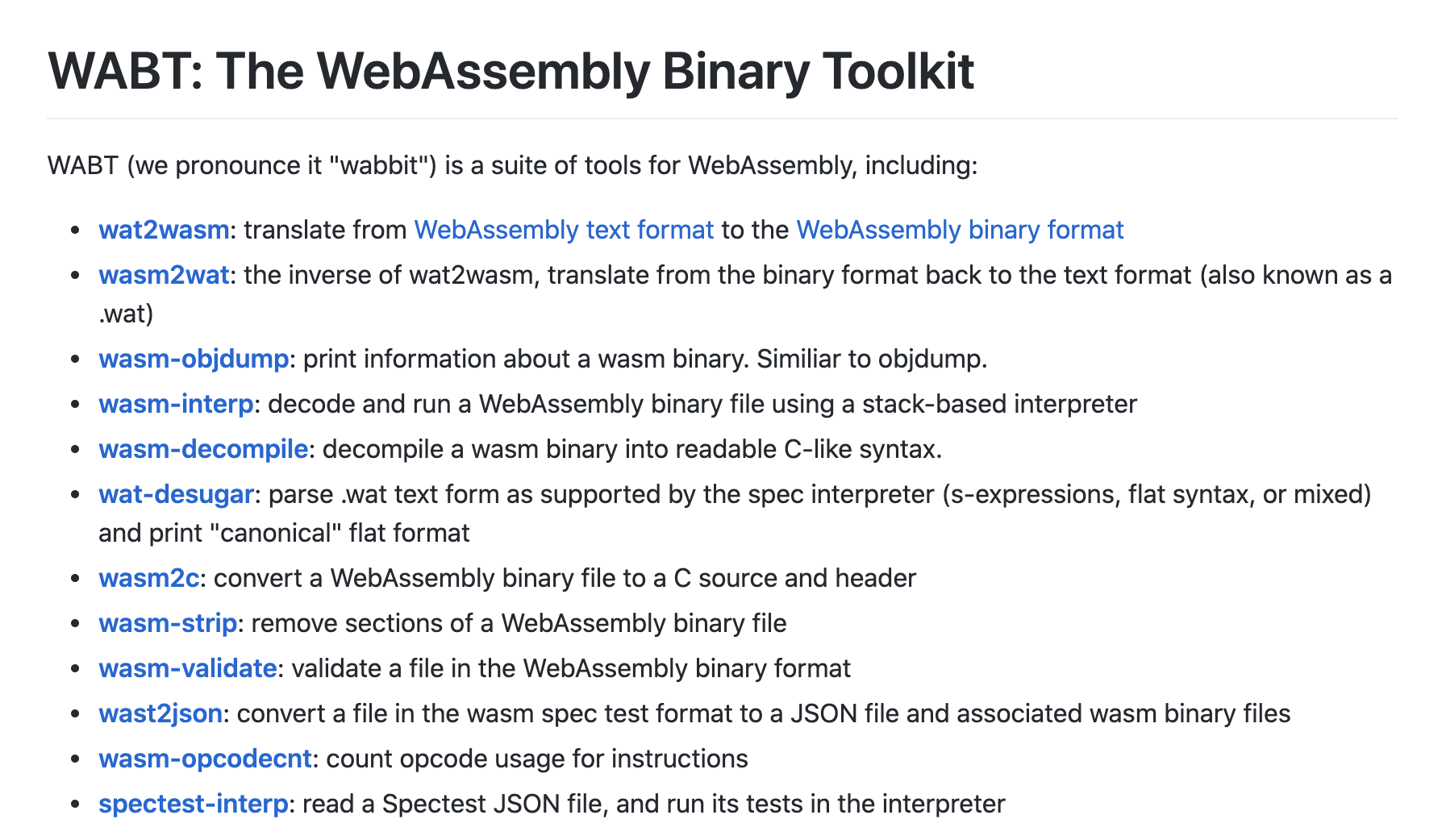Go to the wasm-objdump link

point(194,359)
